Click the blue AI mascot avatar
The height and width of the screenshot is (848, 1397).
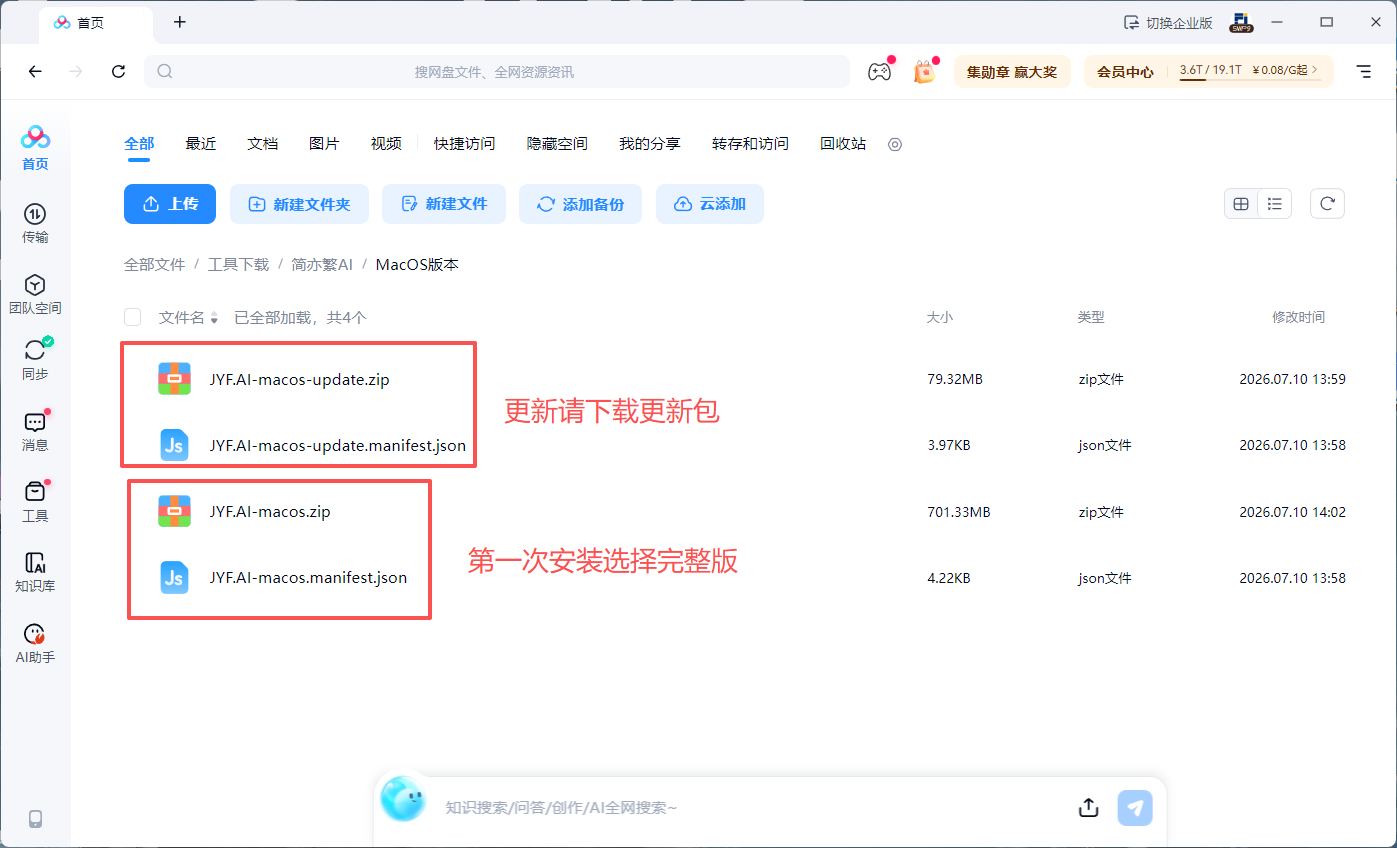(x=404, y=800)
